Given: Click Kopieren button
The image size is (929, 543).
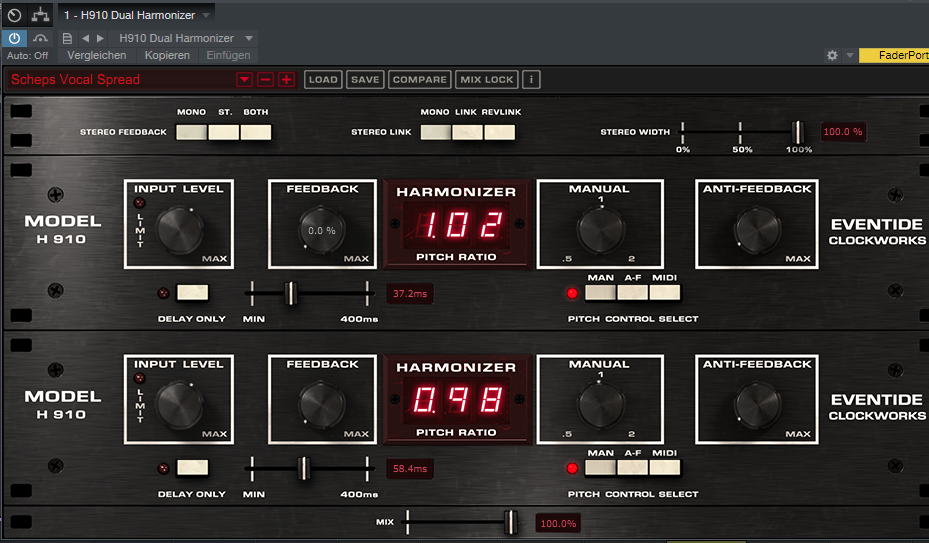Looking at the screenshot, I should pos(167,55).
